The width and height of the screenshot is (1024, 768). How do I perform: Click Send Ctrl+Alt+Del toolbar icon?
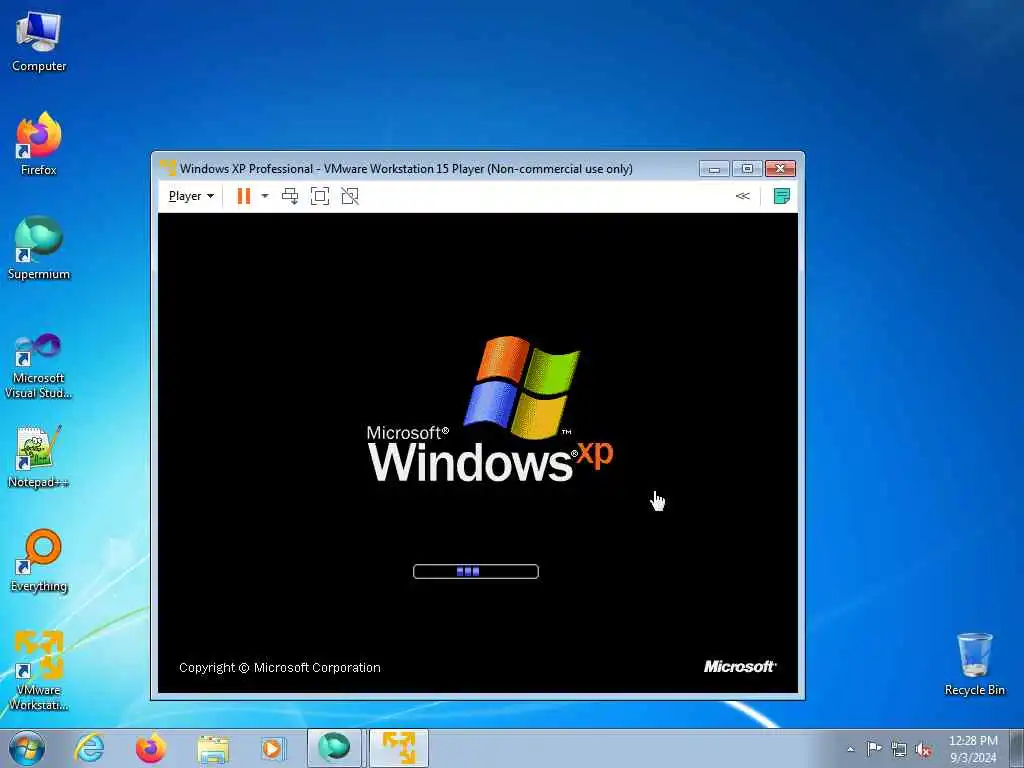pyautogui.click(x=290, y=196)
